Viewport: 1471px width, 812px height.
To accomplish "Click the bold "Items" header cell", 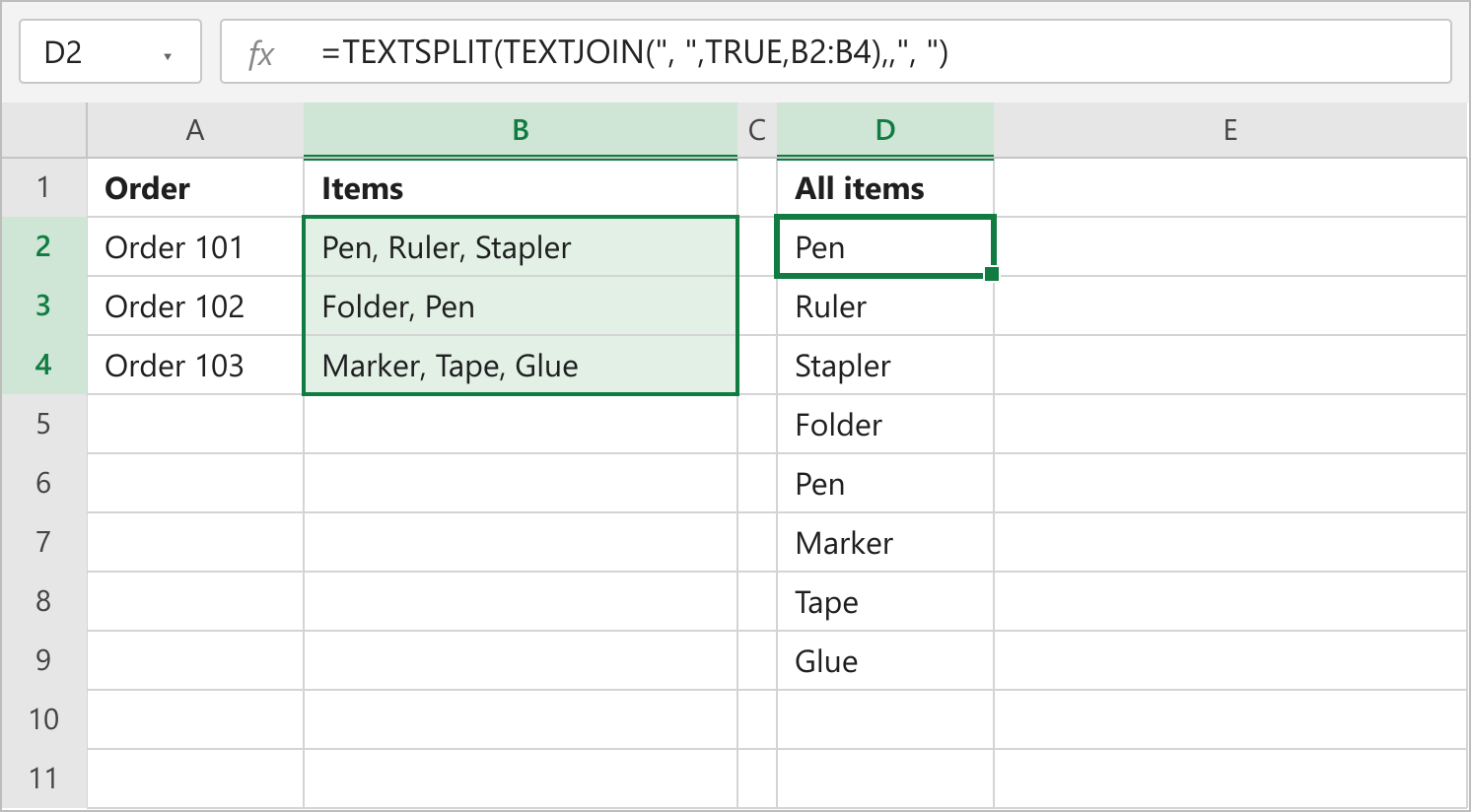I will click(x=521, y=187).
